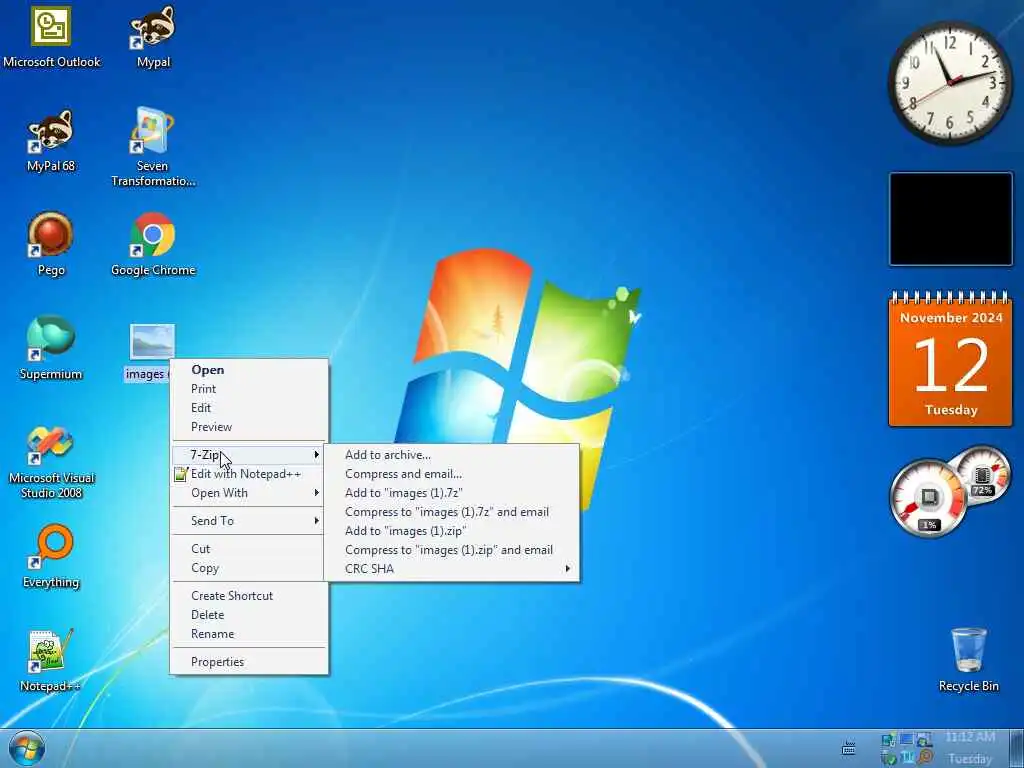Click the November 2024 calendar gadget

coord(950,359)
